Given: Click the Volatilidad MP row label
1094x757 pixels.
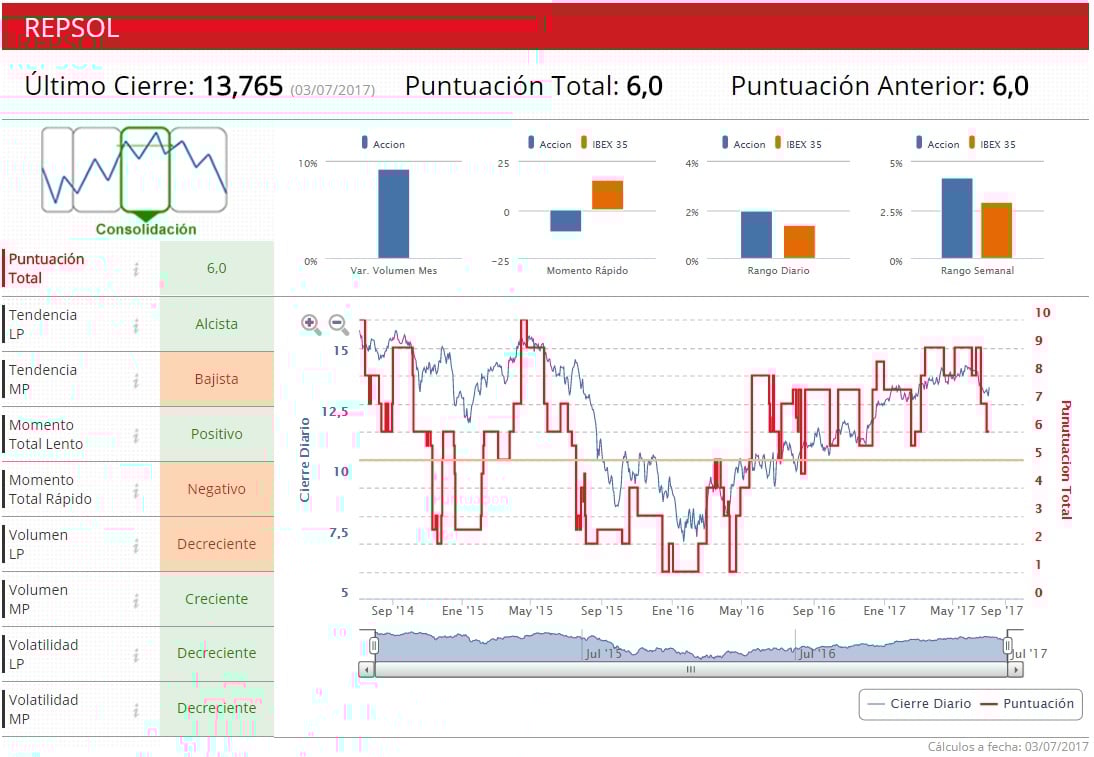Looking at the screenshot, I should point(43,710).
